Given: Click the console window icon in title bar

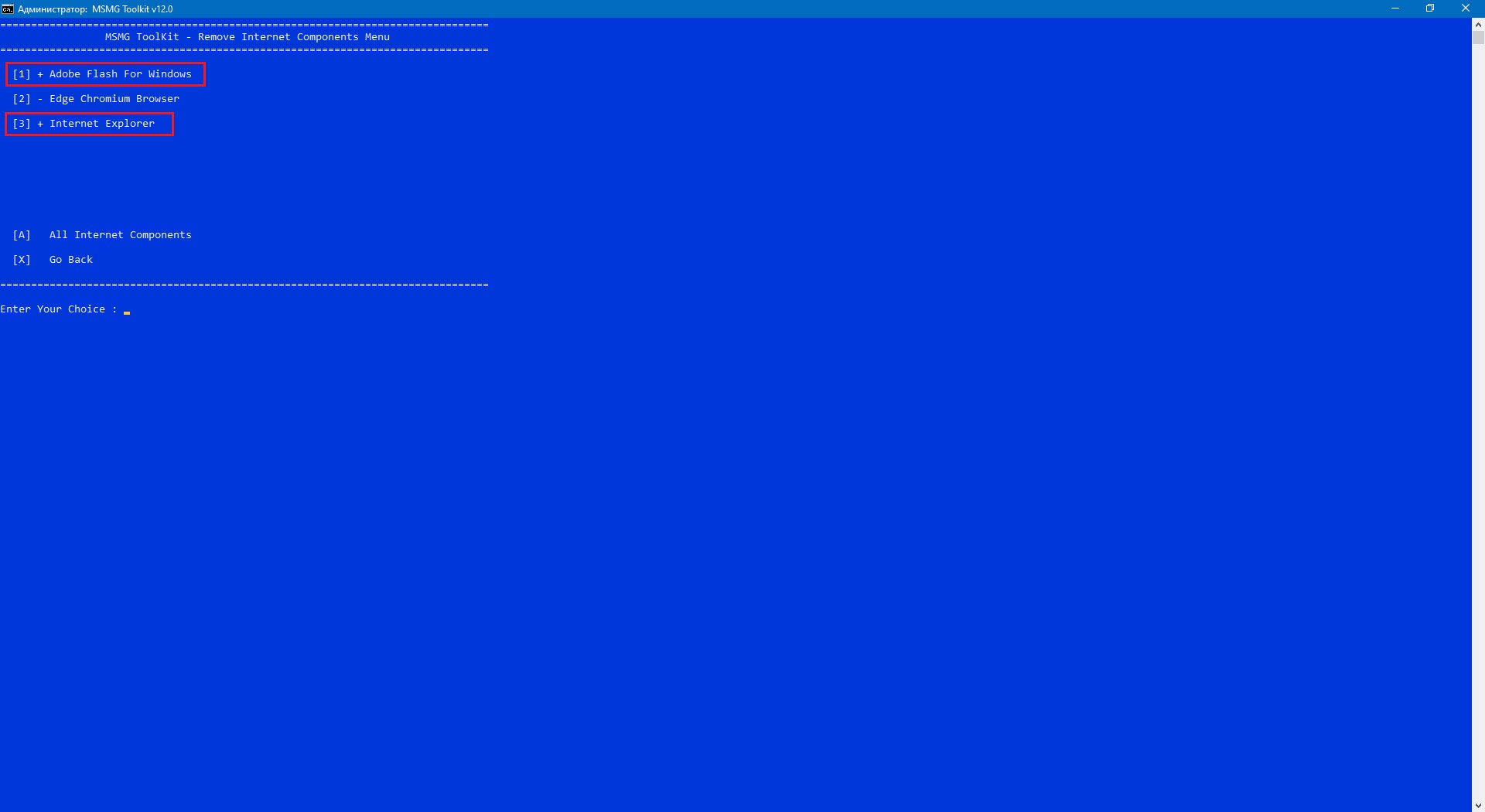Looking at the screenshot, I should click(8, 9).
